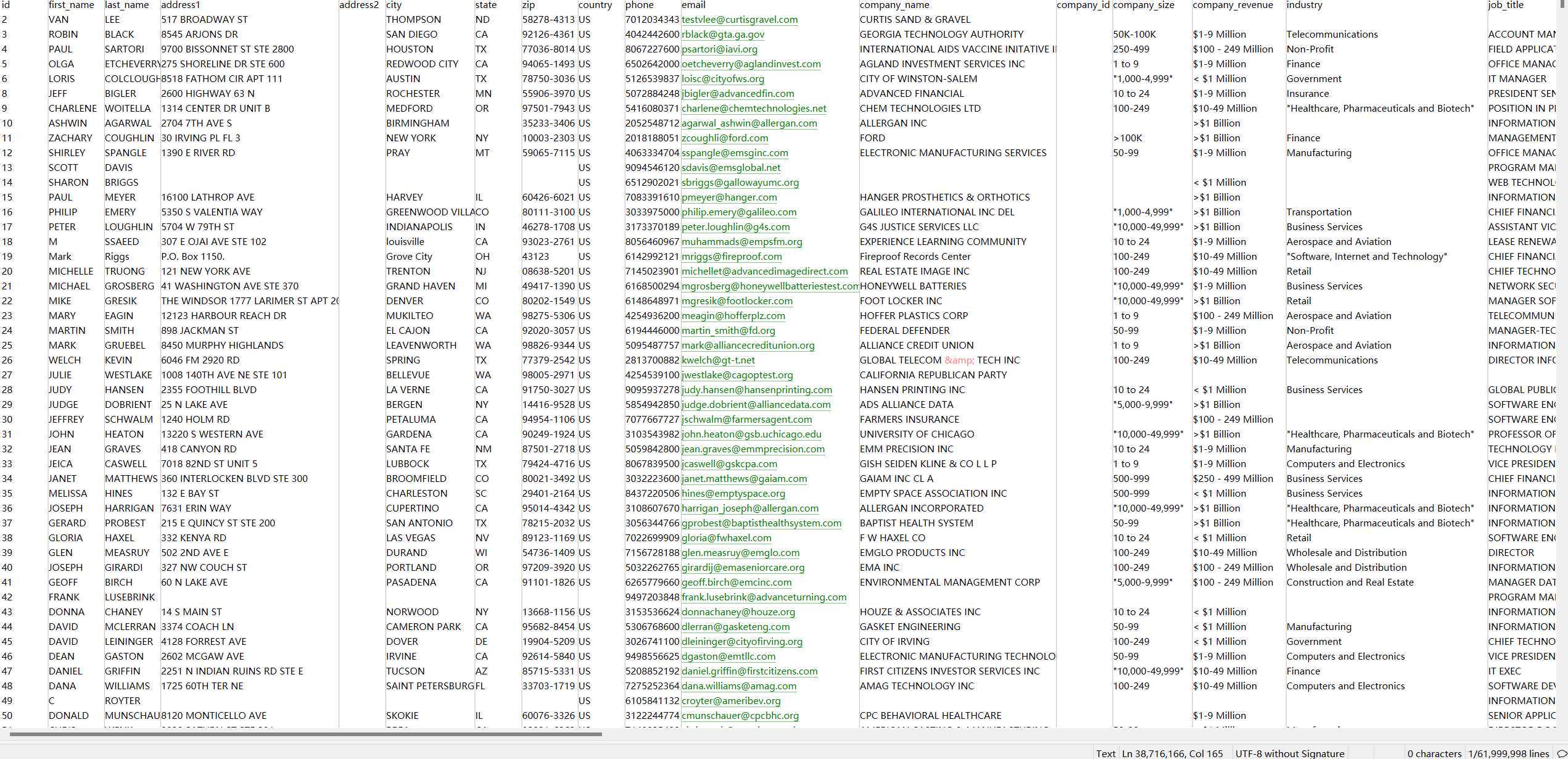Viewport: 1568px width, 759px height.
Task: Click the city column header
Action: coord(394,5)
